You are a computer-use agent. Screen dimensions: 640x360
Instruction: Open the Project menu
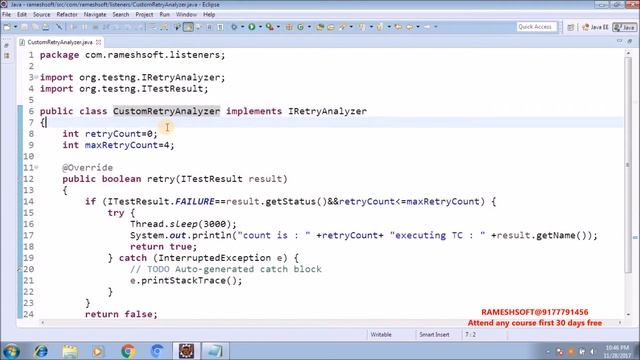144,14
